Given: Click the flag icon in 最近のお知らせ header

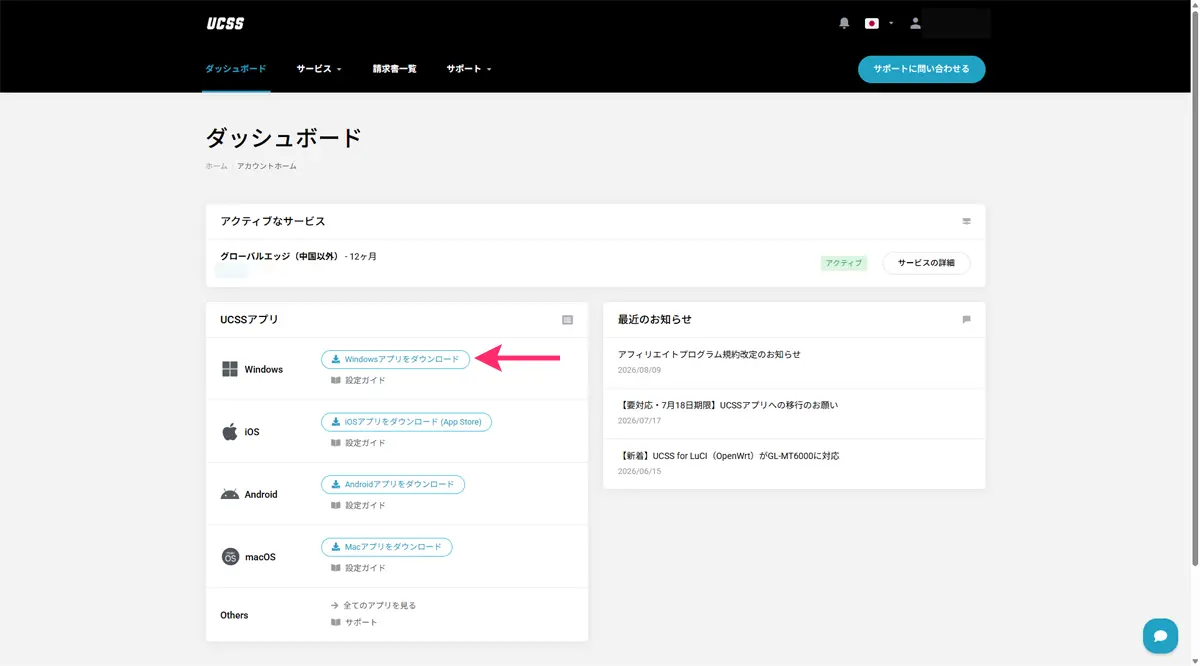Looking at the screenshot, I should pyautogui.click(x=966, y=320).
